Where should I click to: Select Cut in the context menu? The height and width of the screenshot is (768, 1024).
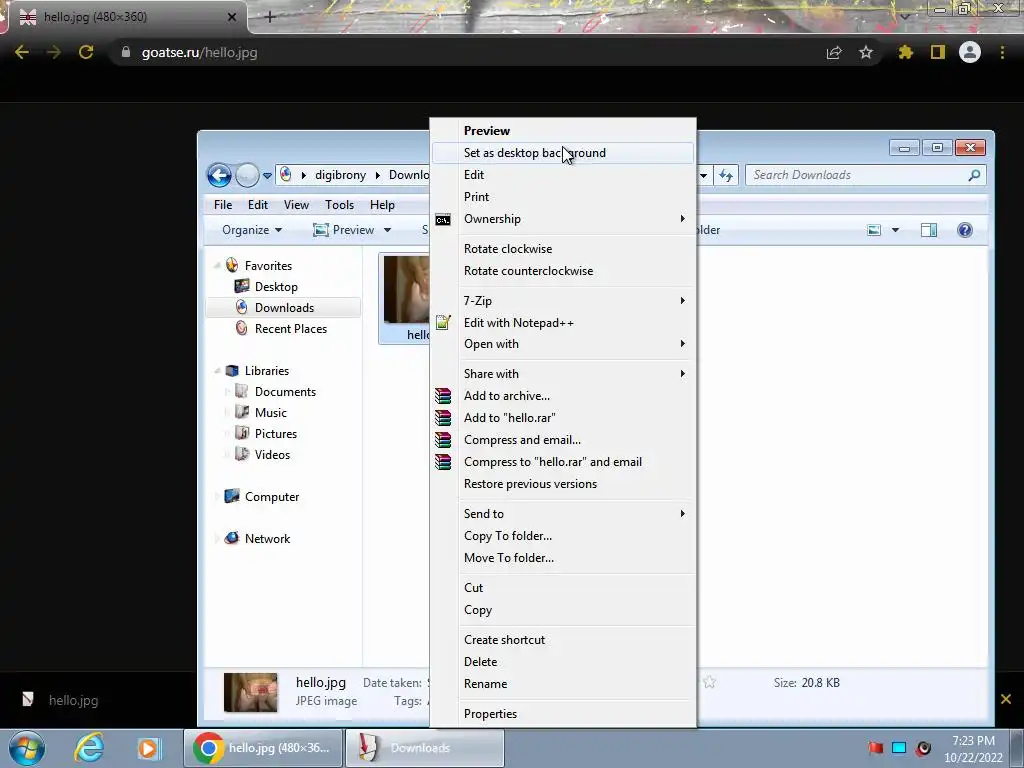click(x=562, y=588)
